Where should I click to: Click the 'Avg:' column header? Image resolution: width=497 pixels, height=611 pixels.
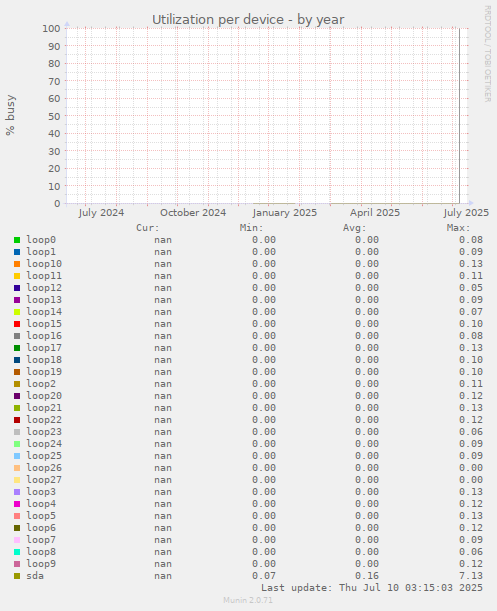pos(355,228)
